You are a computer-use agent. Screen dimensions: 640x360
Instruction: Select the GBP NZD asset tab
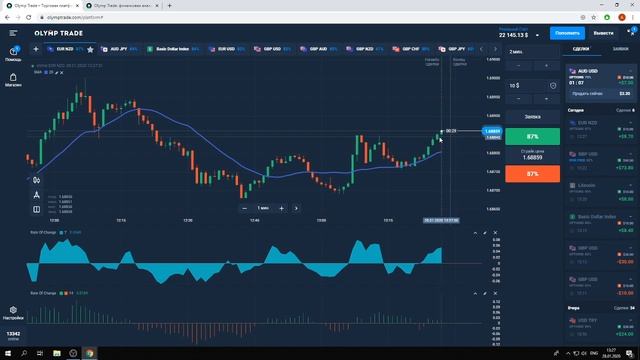[365, 49]
